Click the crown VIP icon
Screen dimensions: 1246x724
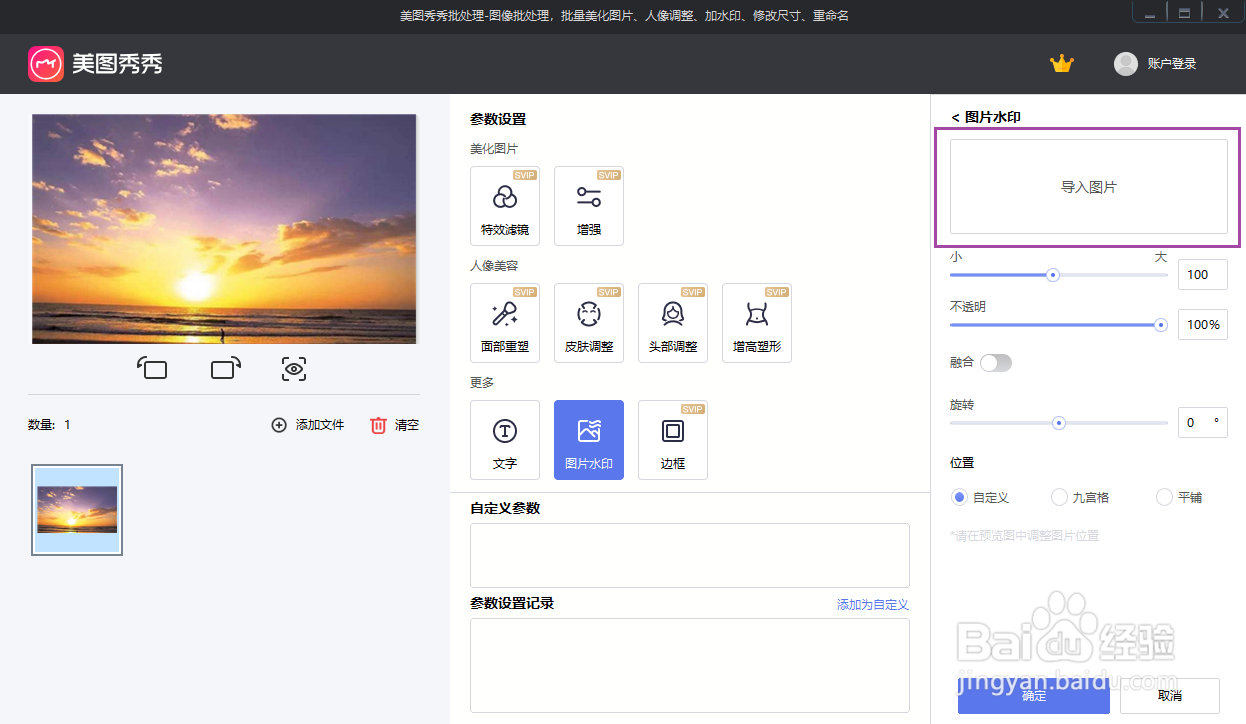1061,64
